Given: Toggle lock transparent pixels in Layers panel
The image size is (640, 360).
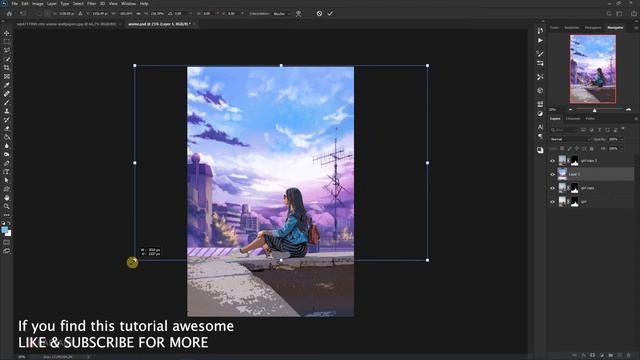Looking at the screenshot, I should point(562,149).
